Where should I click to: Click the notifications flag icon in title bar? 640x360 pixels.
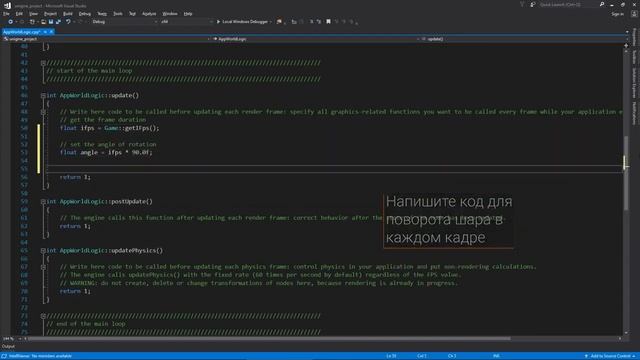(522, 4)
